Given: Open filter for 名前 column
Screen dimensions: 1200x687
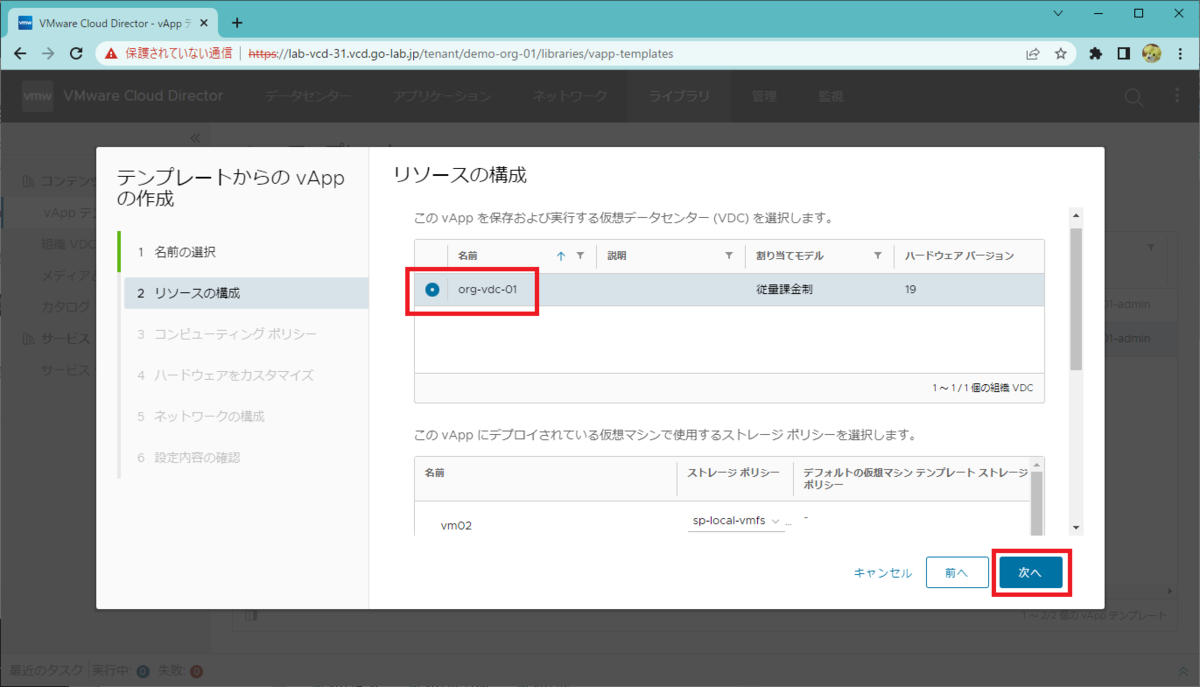Looking at the screenshot, I should (580, 256).
